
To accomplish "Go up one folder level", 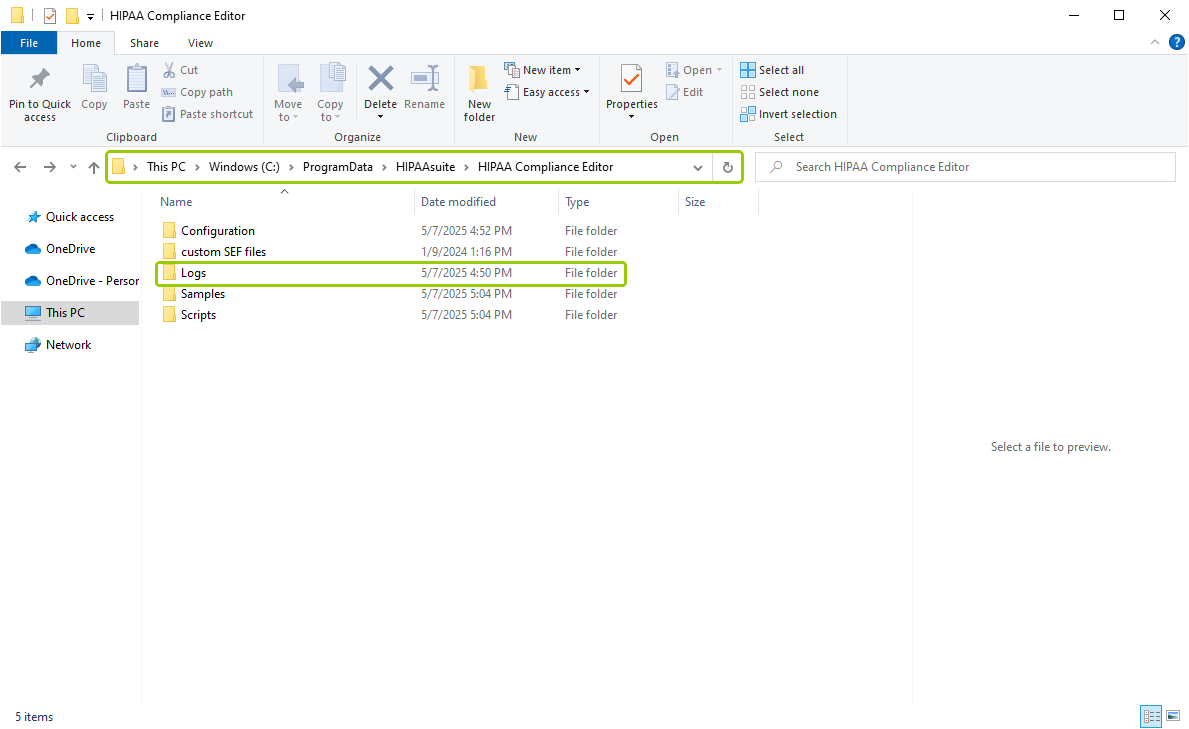I will point(93,167).
